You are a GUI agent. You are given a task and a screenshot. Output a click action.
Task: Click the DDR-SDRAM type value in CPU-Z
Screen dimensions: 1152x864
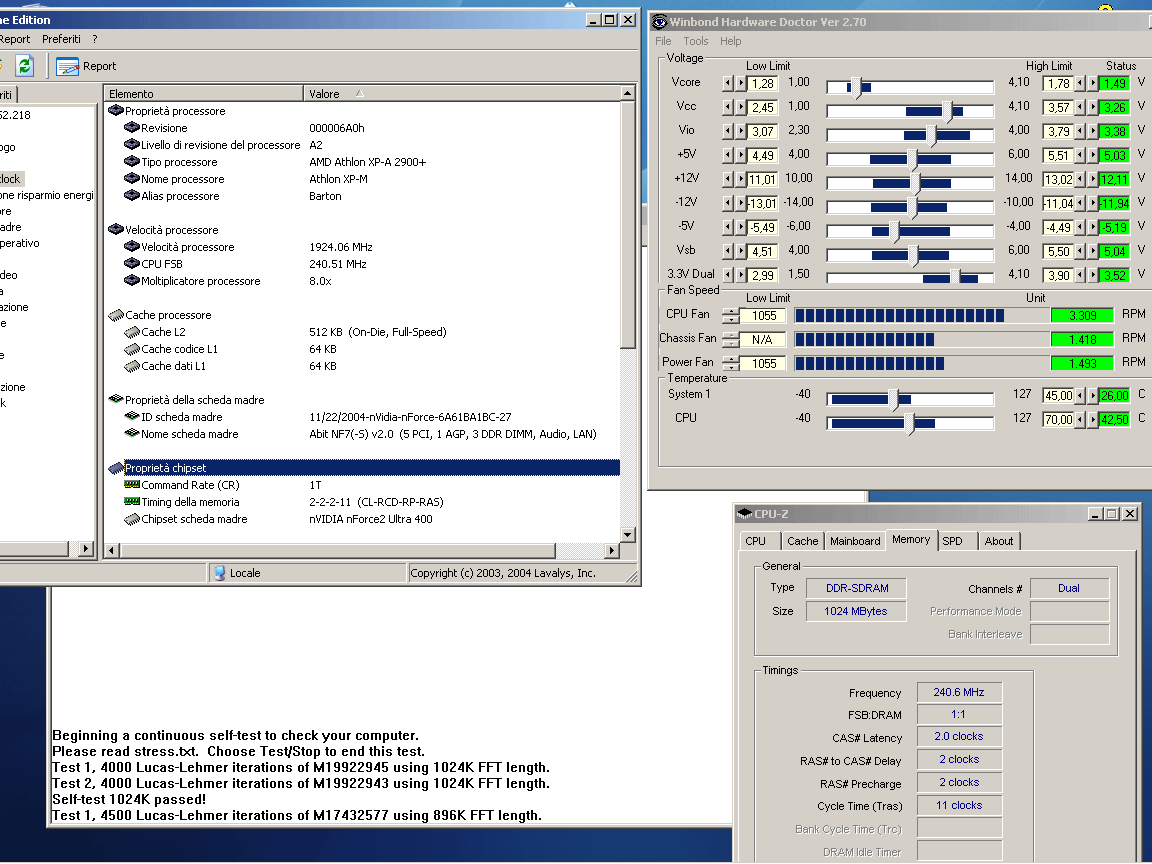[857, 588]
